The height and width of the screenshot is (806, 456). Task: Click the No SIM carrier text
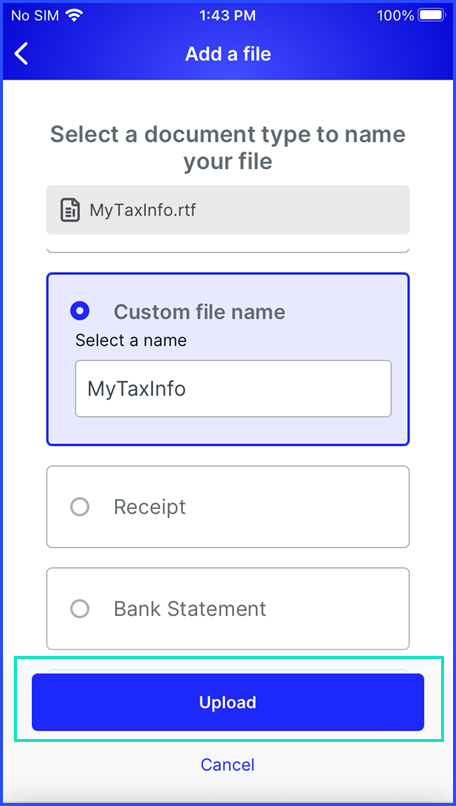(36, 16)
